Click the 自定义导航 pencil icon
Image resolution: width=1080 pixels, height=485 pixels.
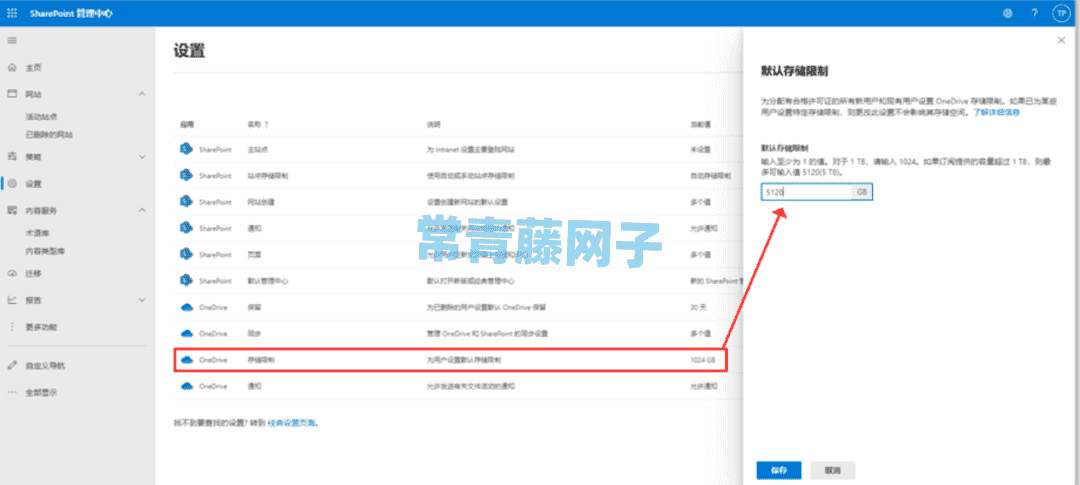pyautogui.click(x=12, y=365)
